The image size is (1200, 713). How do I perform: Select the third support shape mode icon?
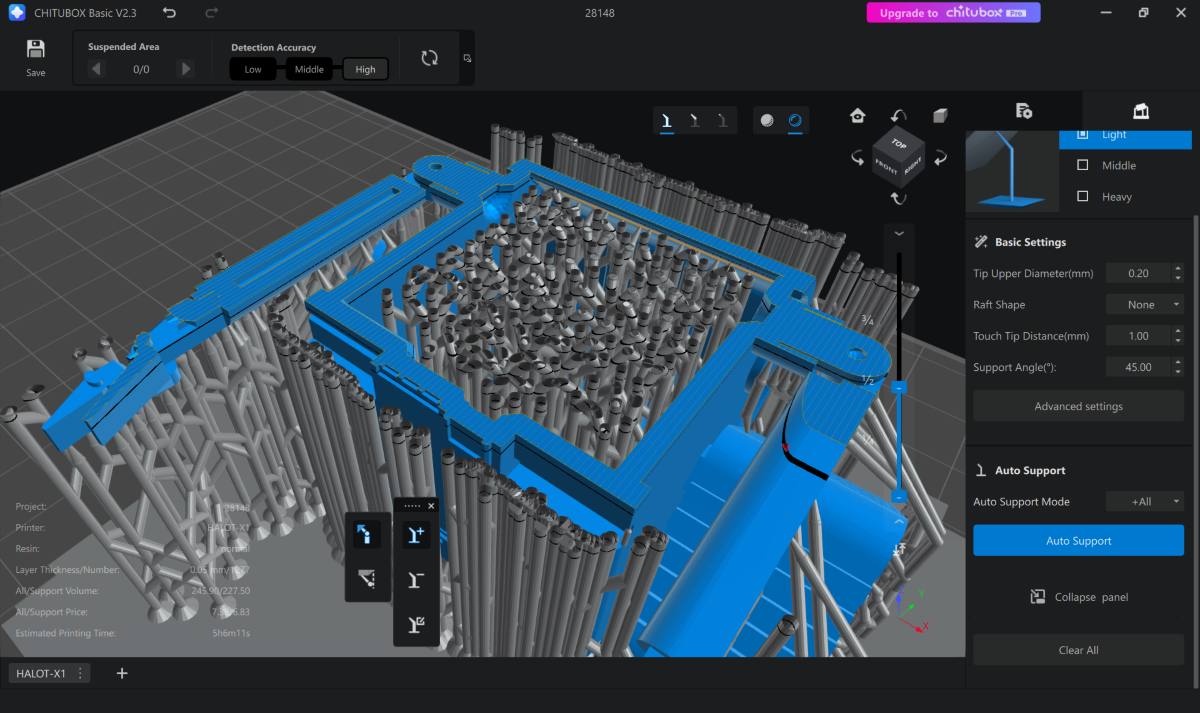point(722,120)
